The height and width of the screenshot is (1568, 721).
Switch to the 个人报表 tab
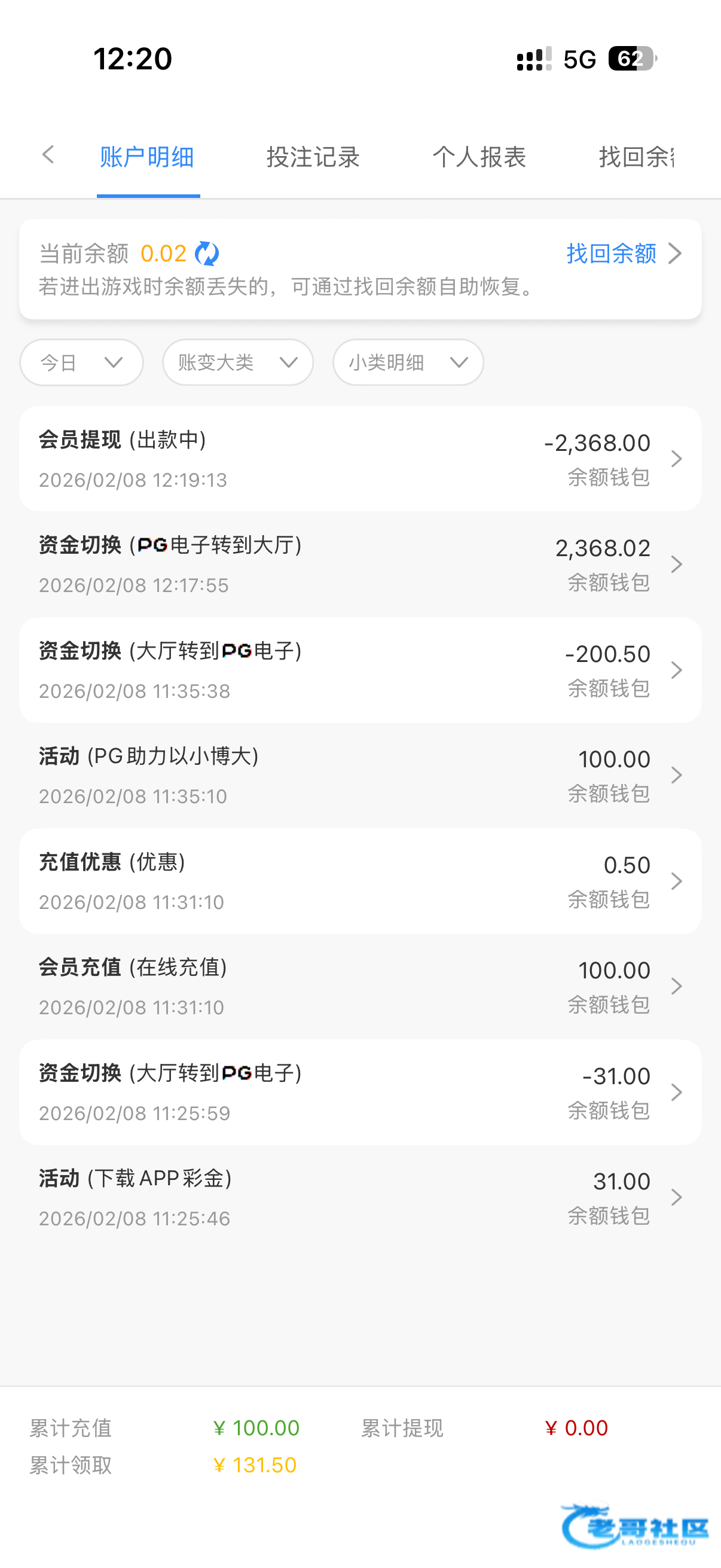pyautogui.click(x=479, y=157)
